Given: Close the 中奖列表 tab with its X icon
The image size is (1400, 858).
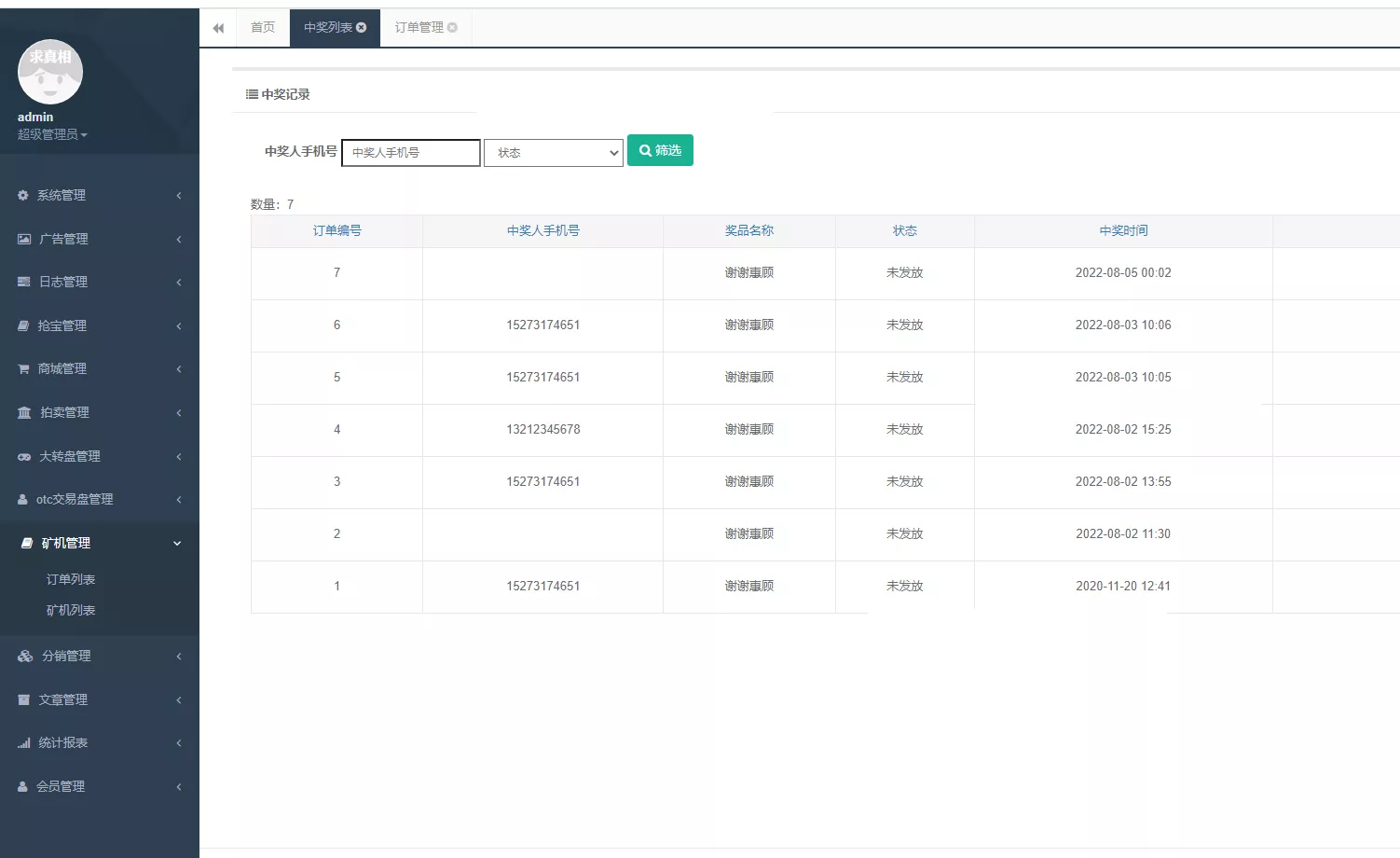Looking at the screenshot, I should [362, 28].
